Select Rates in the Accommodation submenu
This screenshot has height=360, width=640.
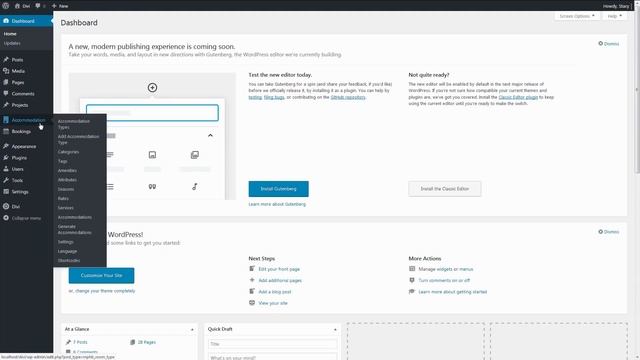pos(63,199)
